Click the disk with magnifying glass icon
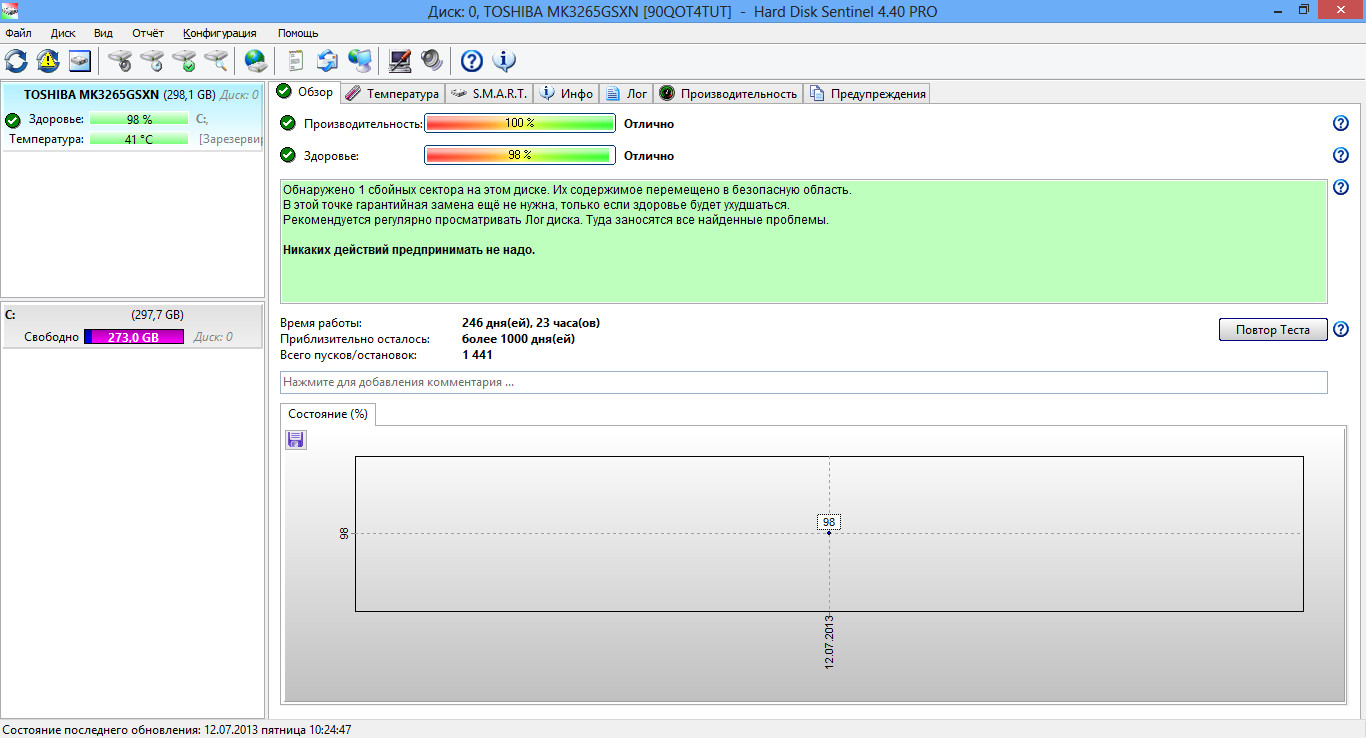The image size is (1366, 738). point(216,61)
